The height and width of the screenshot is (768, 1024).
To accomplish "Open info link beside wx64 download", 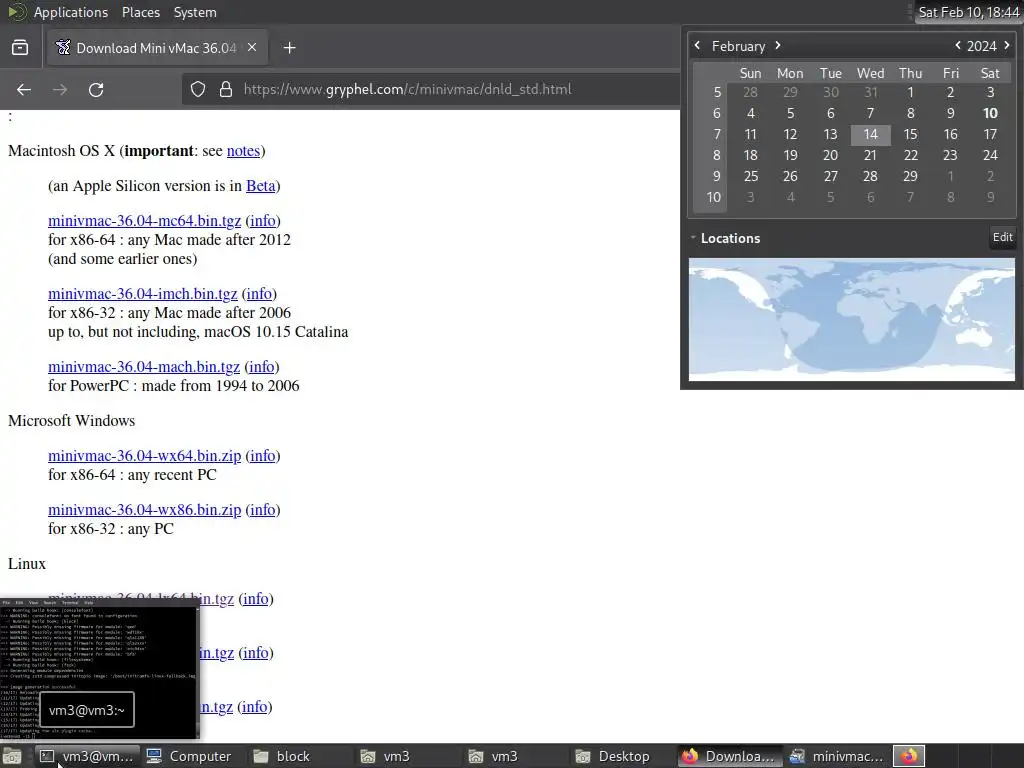I will [x=263, y=456].
